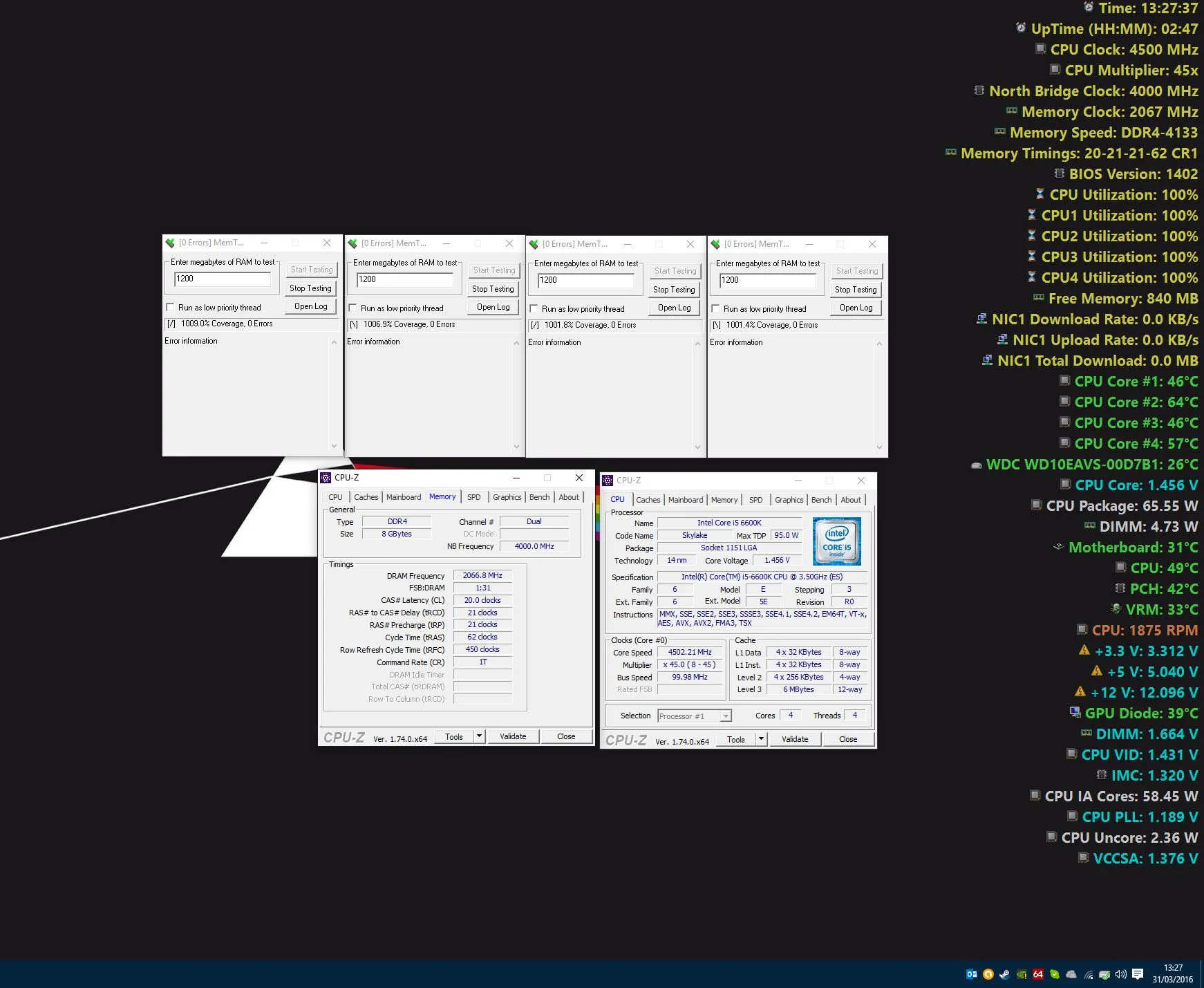Open the Steam tray icon

tap(1004, 974)
